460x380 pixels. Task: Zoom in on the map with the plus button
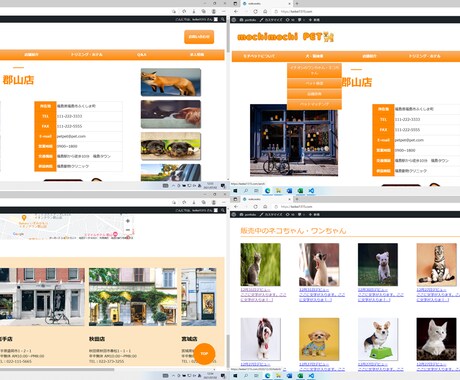click(128, 221)
